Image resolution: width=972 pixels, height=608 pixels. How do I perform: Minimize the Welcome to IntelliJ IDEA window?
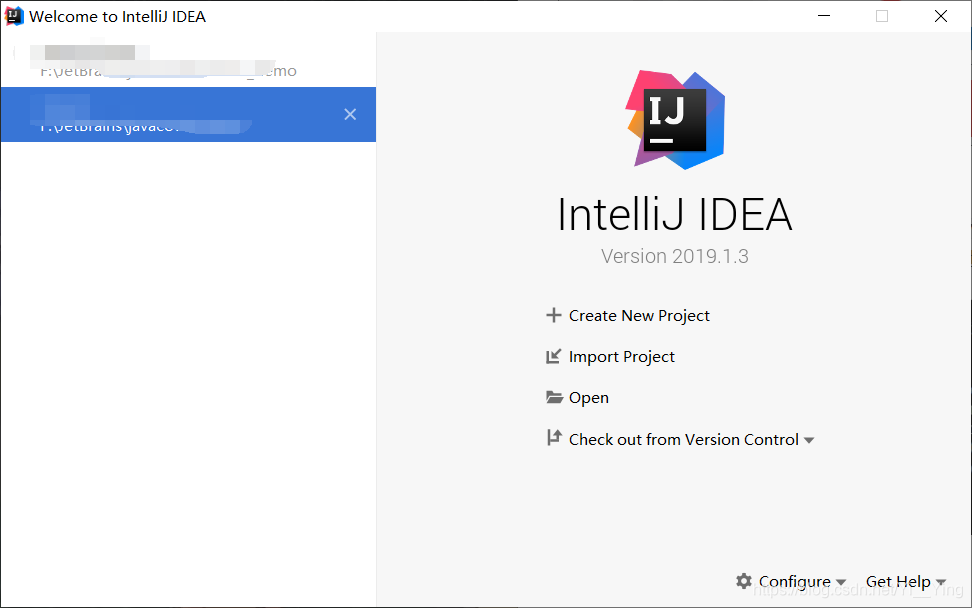click(x=824, y=16)
